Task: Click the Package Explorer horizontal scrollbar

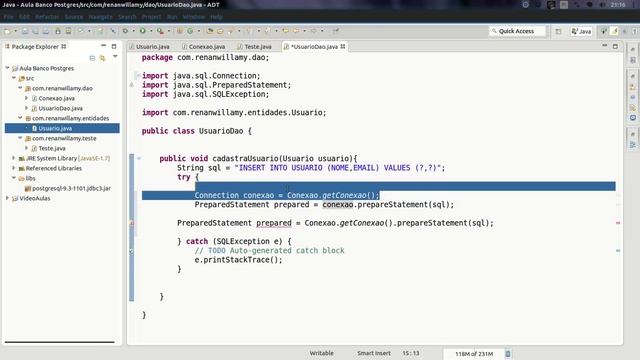Action: point(60,342)
